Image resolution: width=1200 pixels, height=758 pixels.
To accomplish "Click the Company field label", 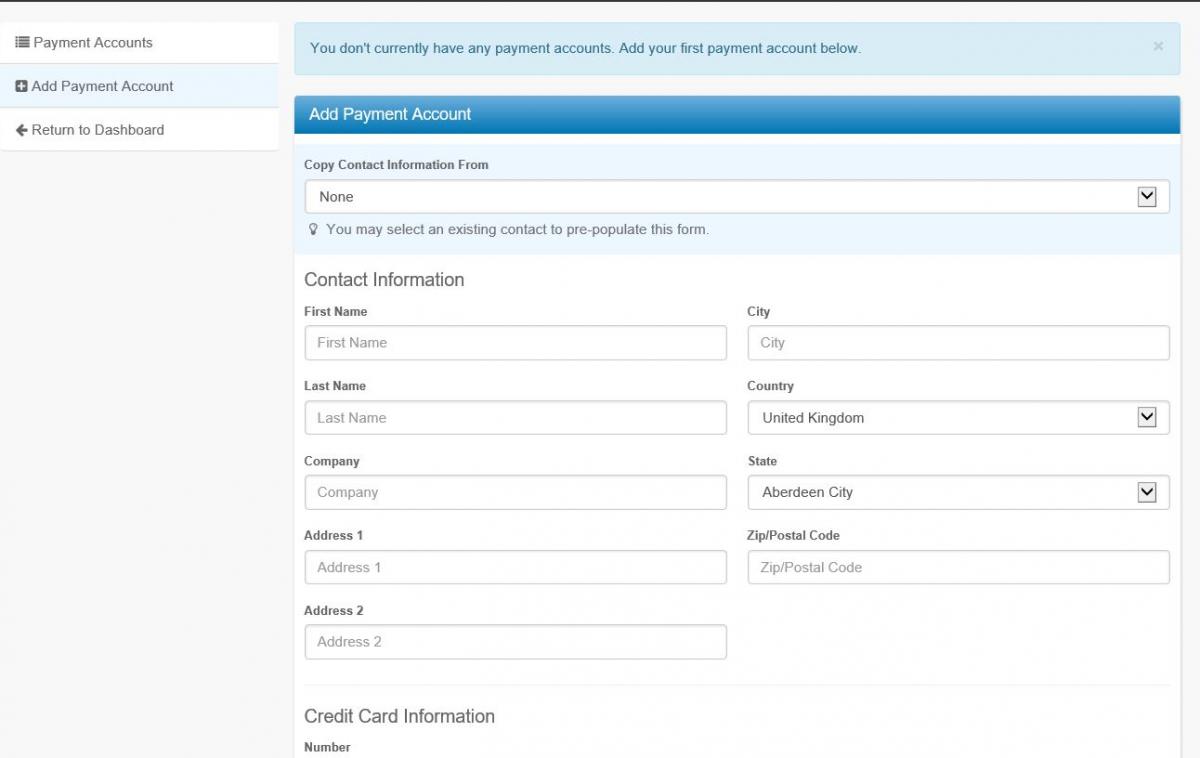I will click(x=332, y=461).
